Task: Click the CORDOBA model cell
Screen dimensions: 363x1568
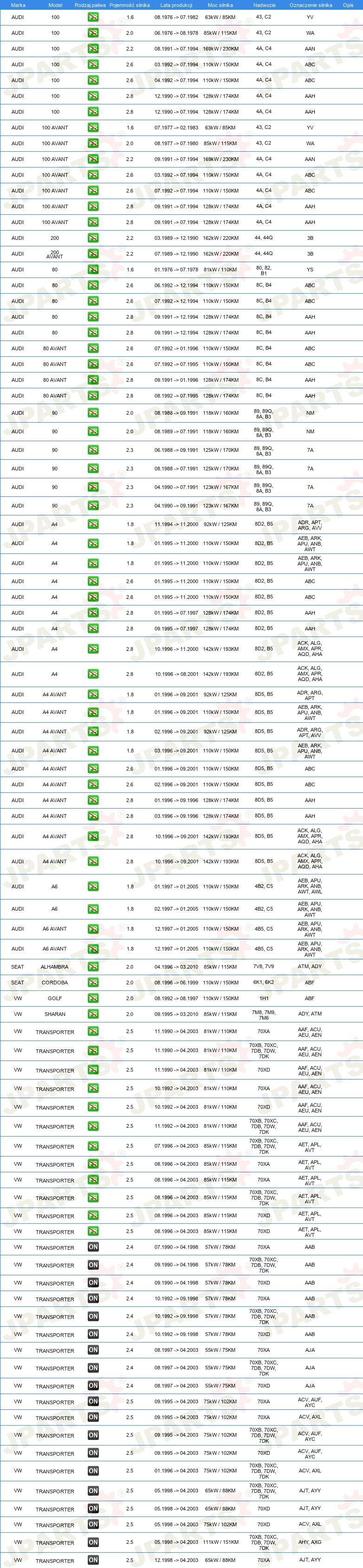Action: coord(55,983)
